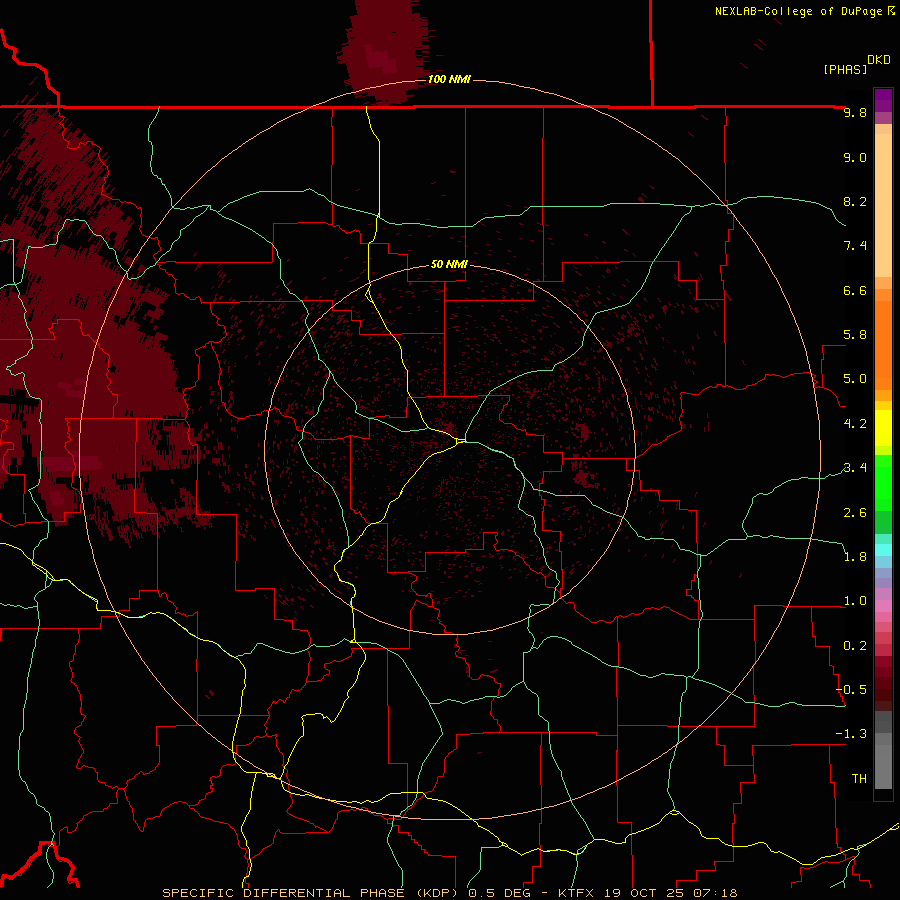900x900 pixels.
Task: Pick the cyan band near 1.8
Action: click(x=883, y=550)
